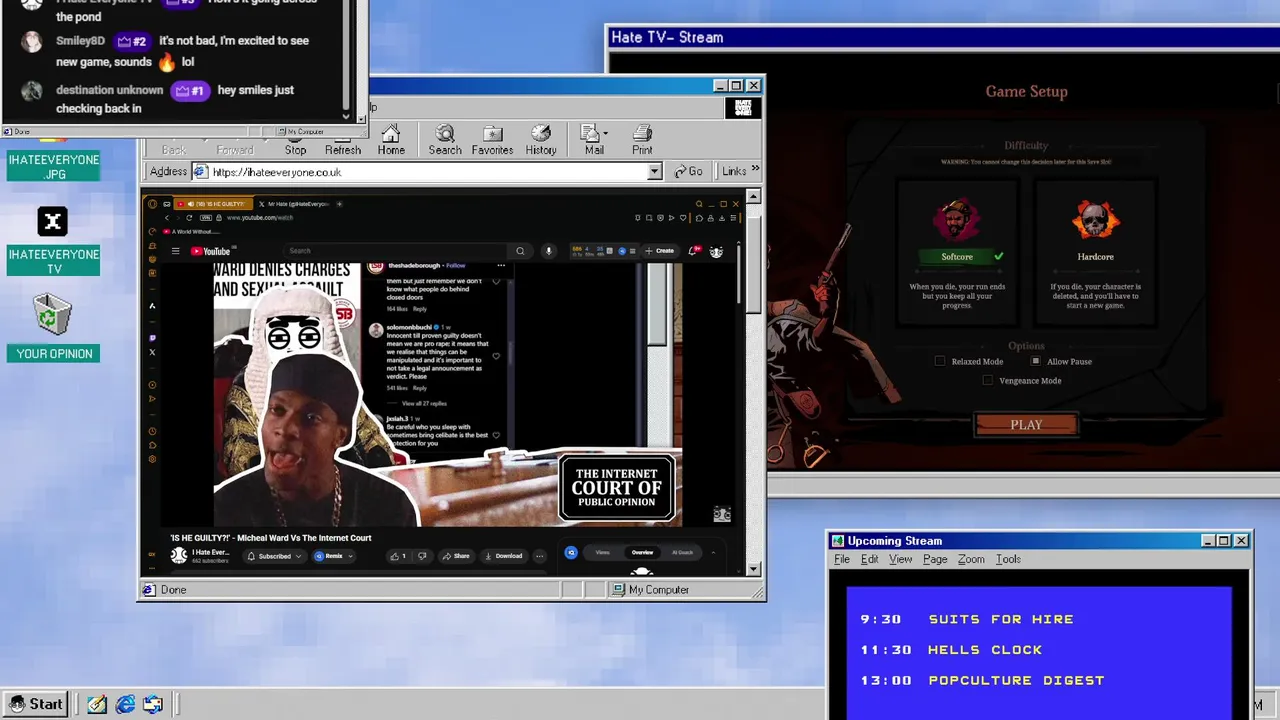Click the Download button under the video

coord(503,556)
